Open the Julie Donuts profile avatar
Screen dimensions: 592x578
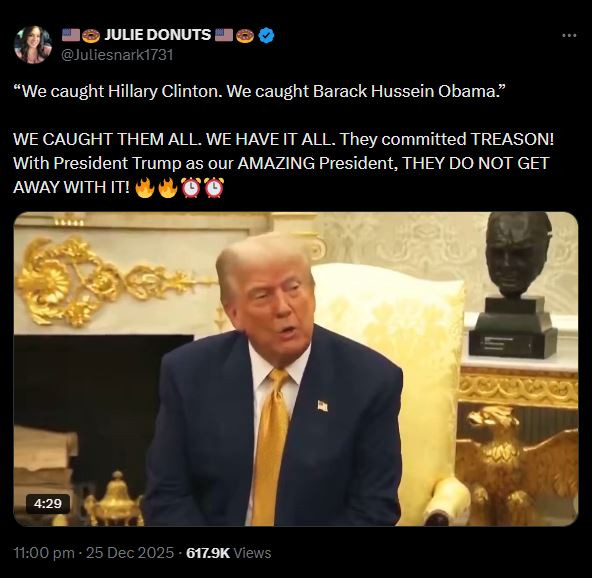coord(33,45)
